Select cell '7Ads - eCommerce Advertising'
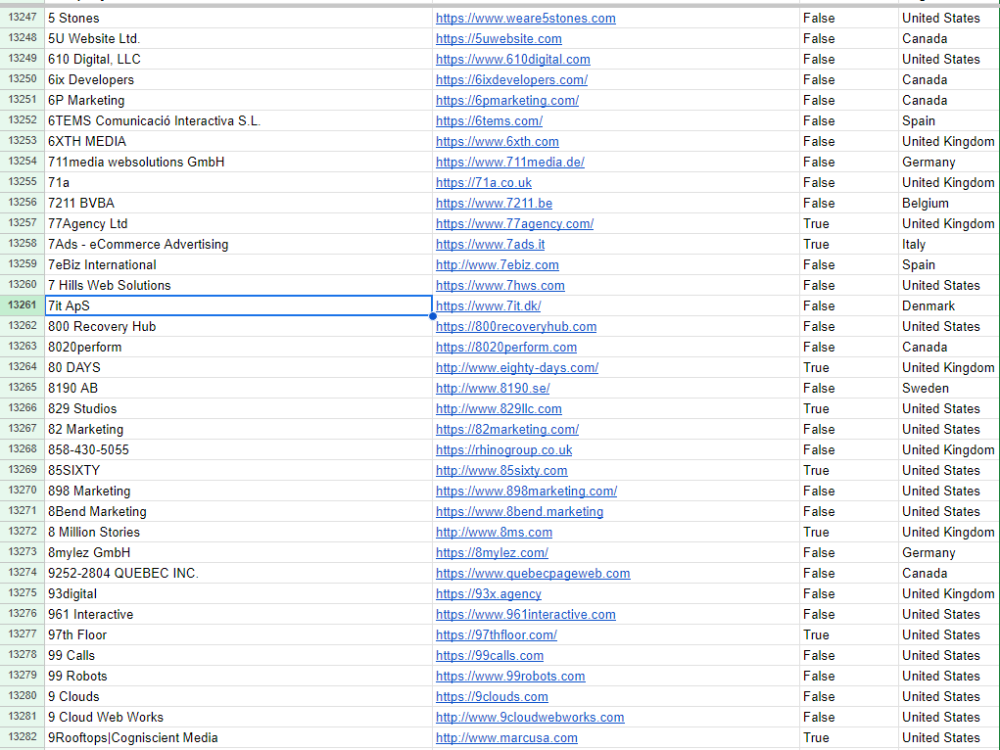The width and height of the screenshot is (1000, 750). pyautogui.click(x=239, y=244)
